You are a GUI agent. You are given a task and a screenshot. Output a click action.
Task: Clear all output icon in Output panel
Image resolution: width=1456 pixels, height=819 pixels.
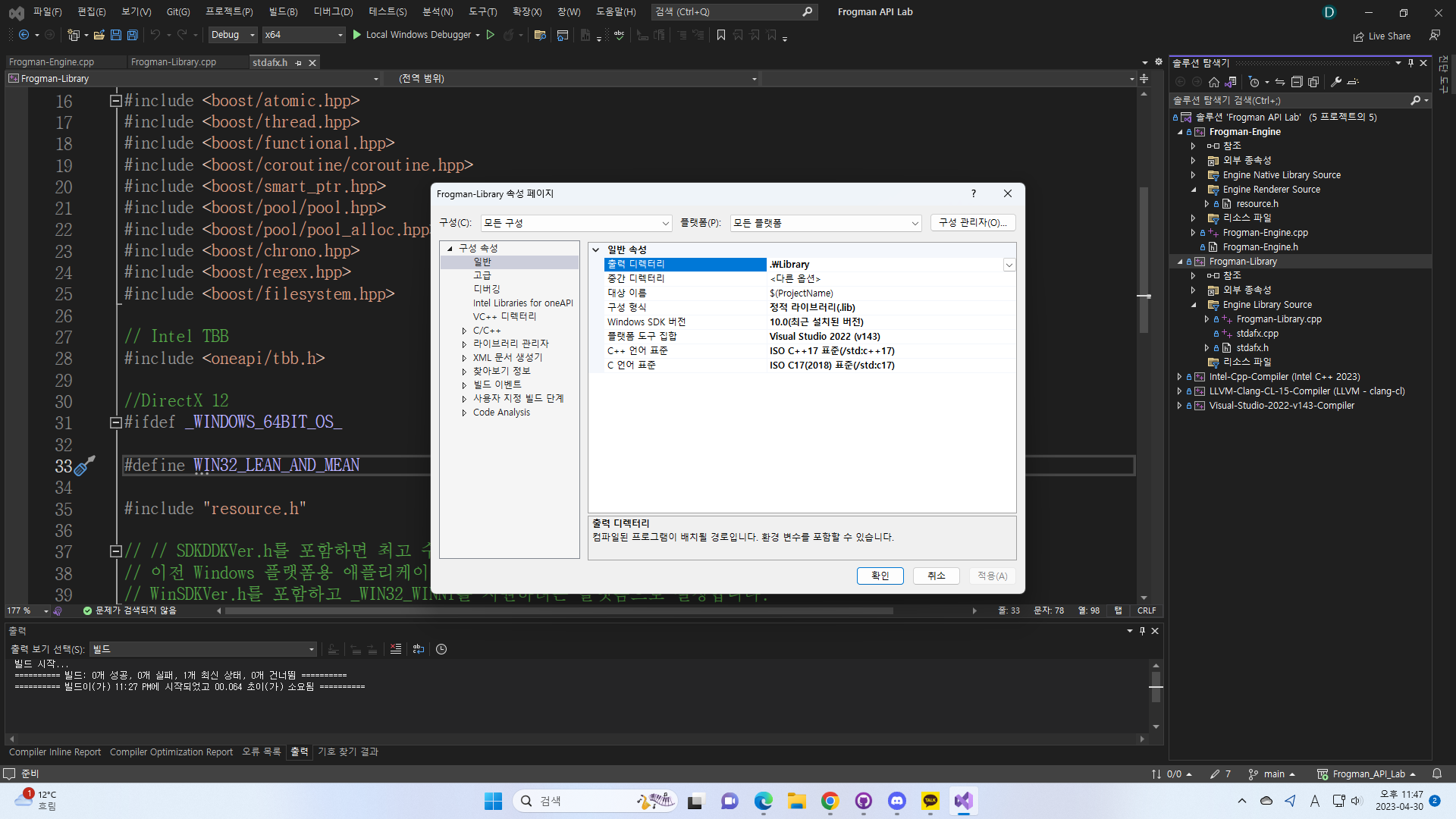pos(396,649)
